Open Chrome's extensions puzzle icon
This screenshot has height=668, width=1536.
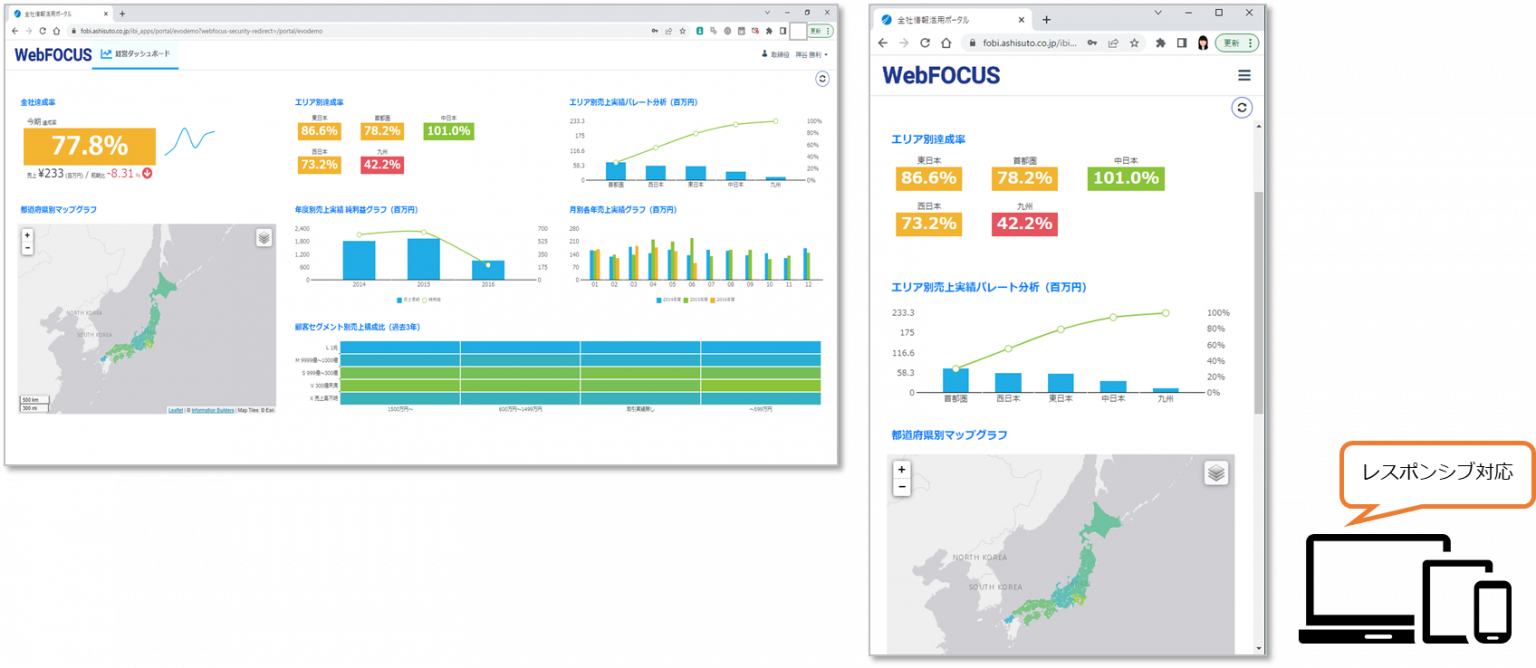(770, 31)
